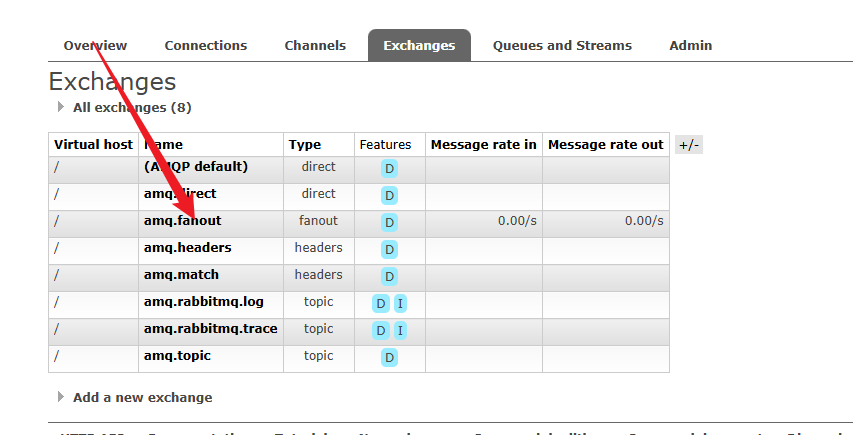Click the Features column header
Screen dimensions: 853x435
coord(385,145)
